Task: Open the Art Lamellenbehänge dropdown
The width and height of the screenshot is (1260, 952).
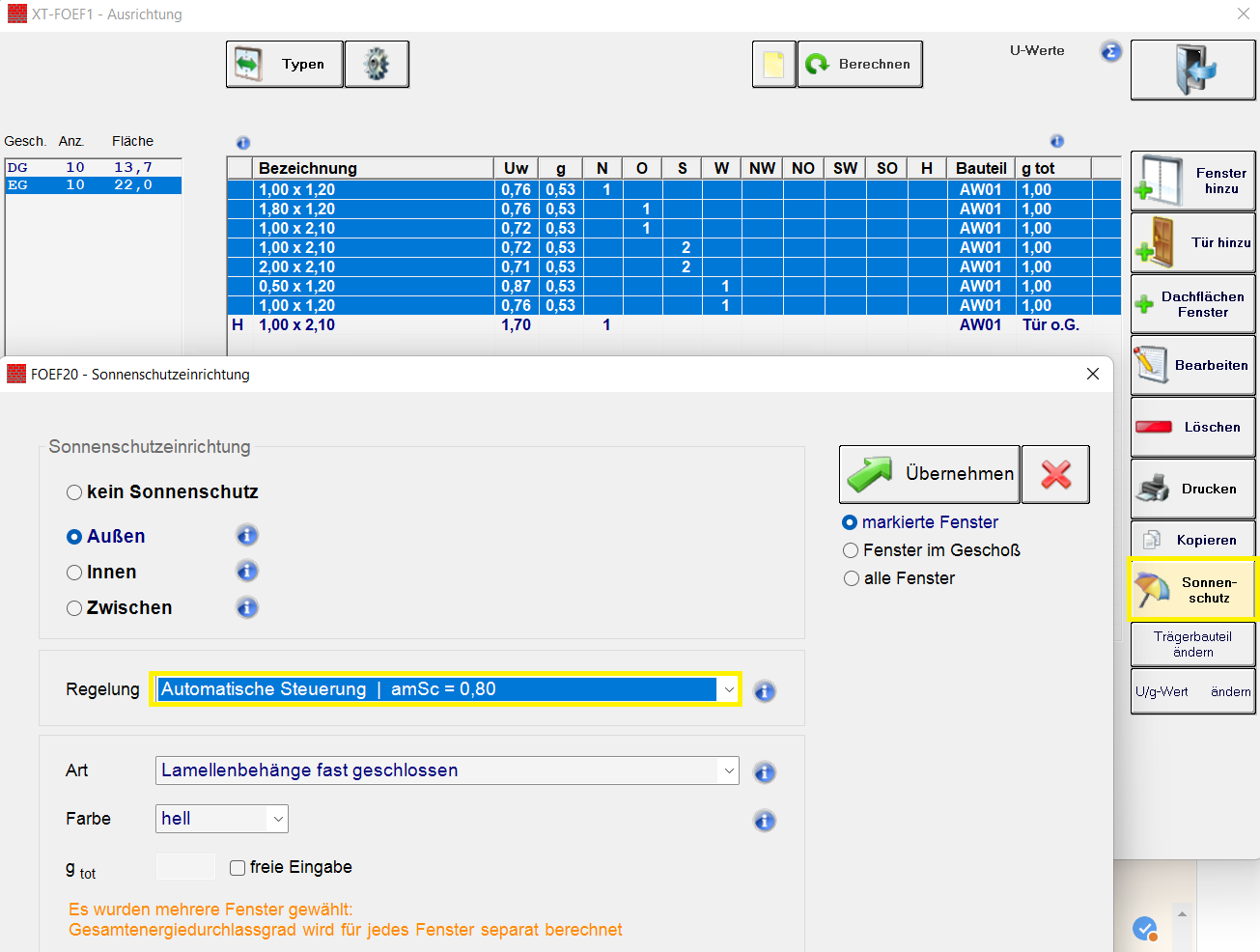Action: [x=447, y=770]
